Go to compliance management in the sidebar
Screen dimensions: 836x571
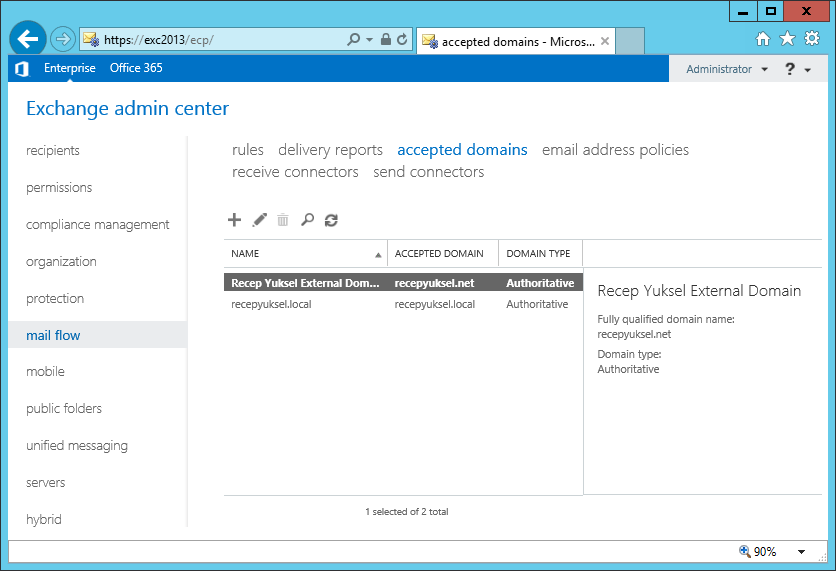(98, 224)
